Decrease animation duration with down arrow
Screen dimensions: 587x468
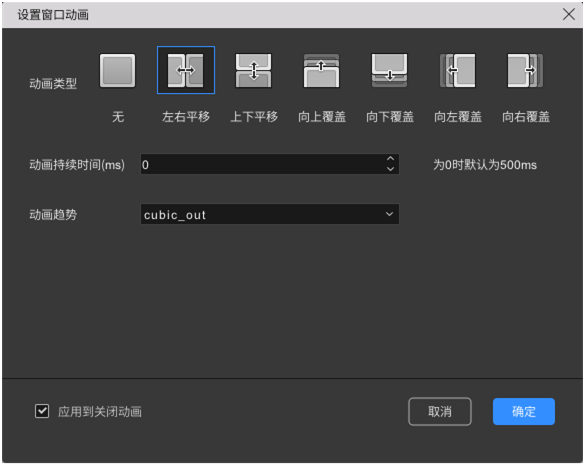click(390, 169)
